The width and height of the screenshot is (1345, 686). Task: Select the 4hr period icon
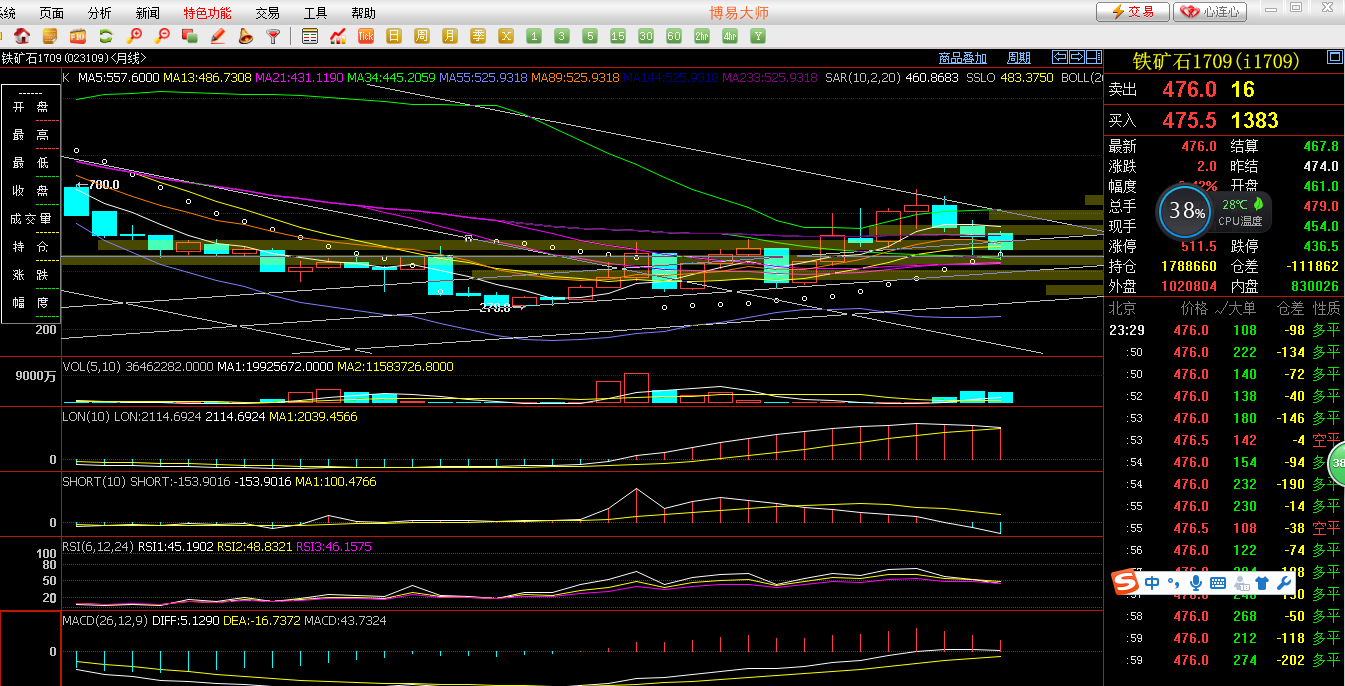pyautogui.click(x=730, y=36)
